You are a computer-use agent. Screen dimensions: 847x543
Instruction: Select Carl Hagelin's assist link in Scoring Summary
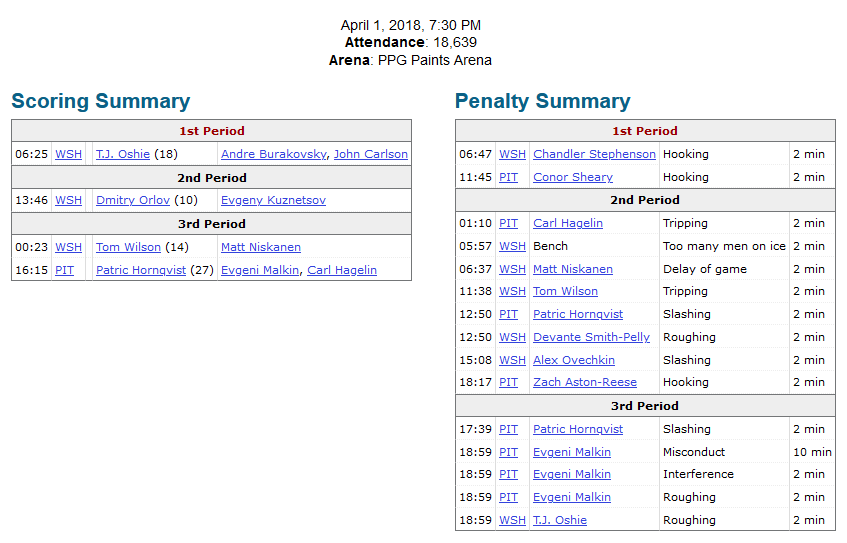(342, 270)
